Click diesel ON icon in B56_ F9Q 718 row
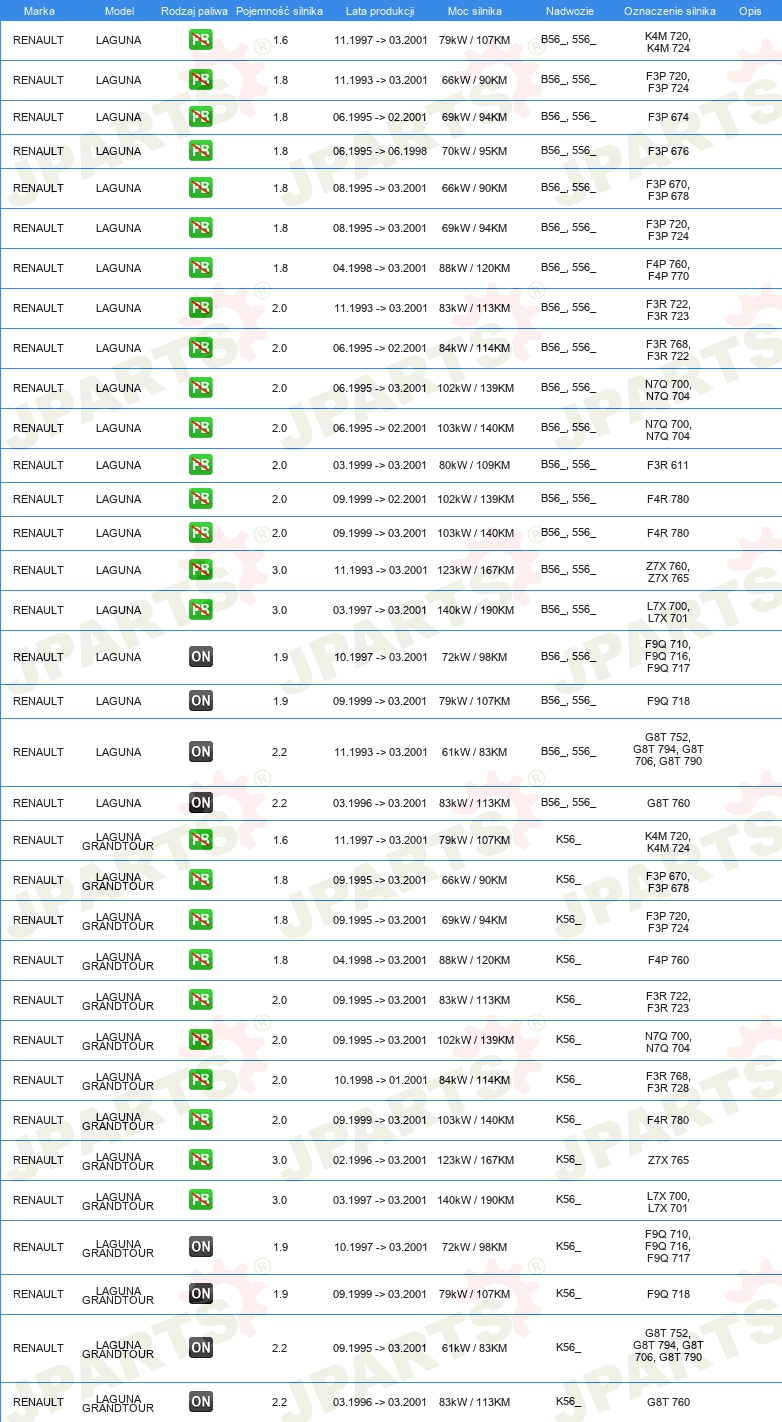Viewport: 782px width, 1422px height. tap(201, 701)
